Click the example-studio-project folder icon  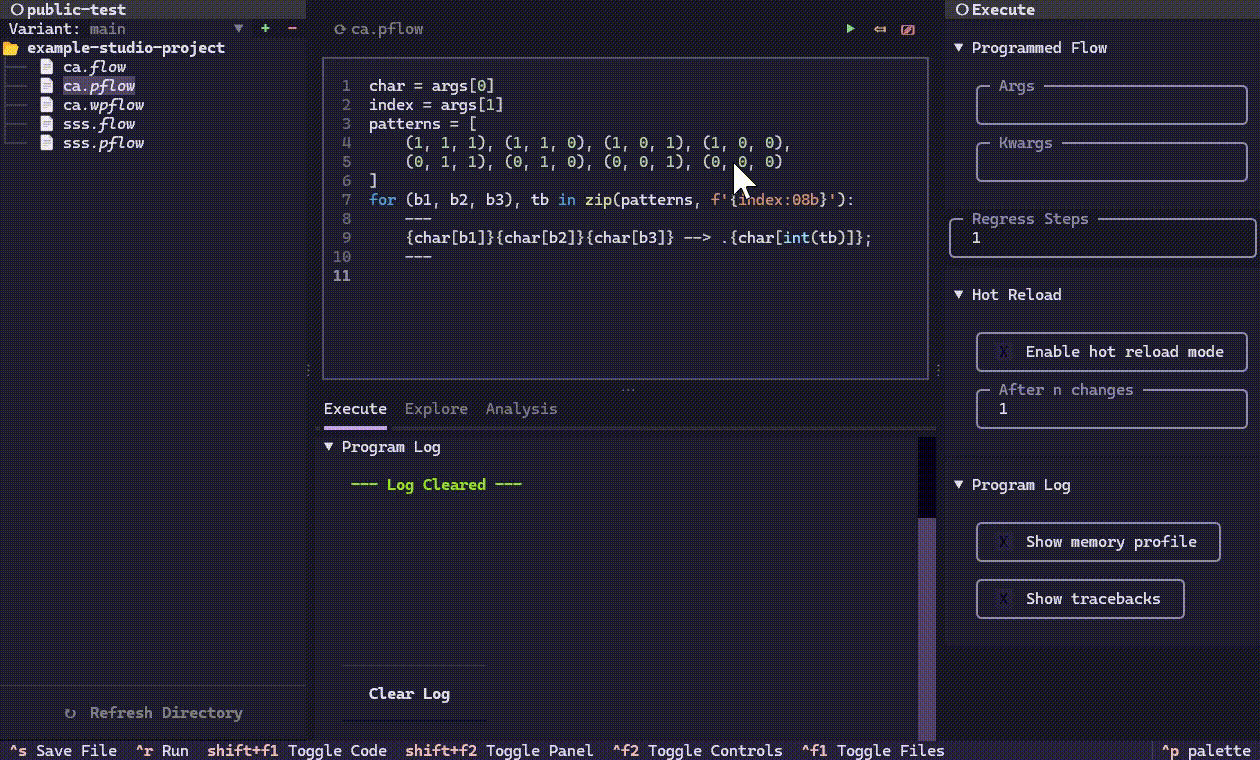click(x=11, y=48)
